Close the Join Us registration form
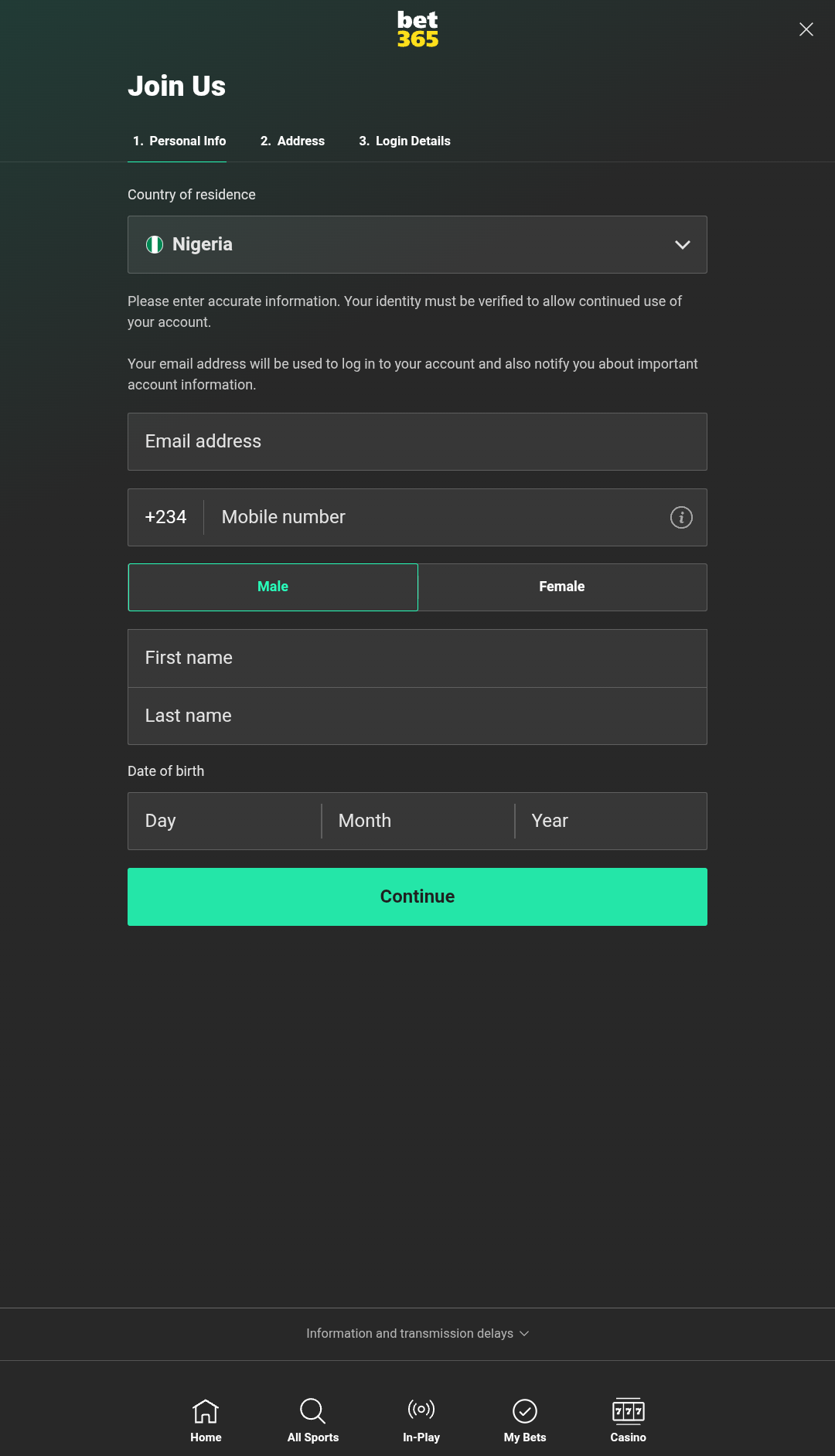 806,29
